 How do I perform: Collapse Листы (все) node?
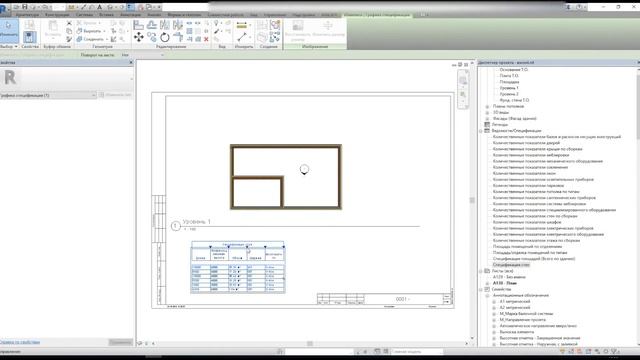[481, 271]
